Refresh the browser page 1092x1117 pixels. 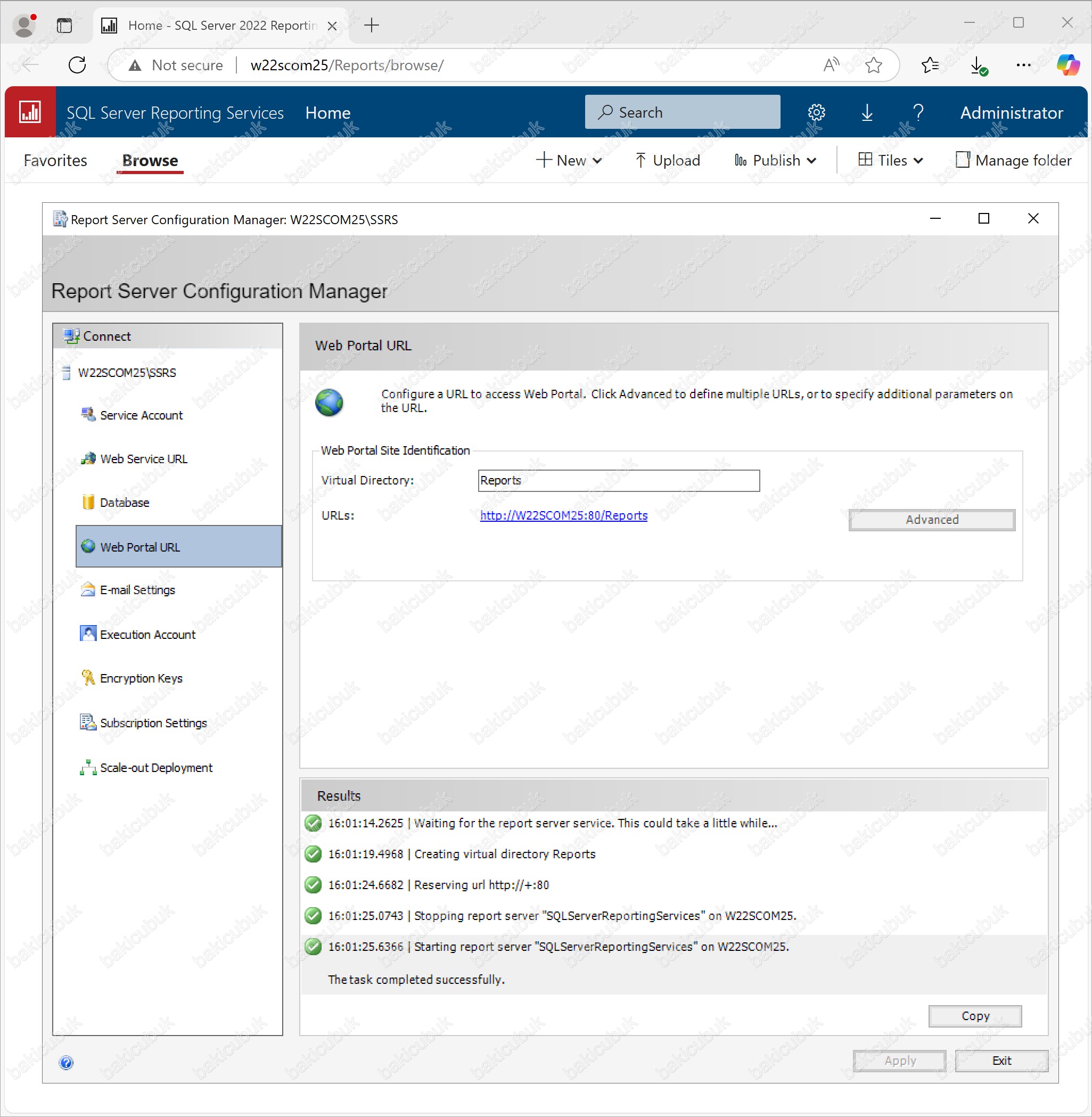pyautogui.click(x=77, y=65)
